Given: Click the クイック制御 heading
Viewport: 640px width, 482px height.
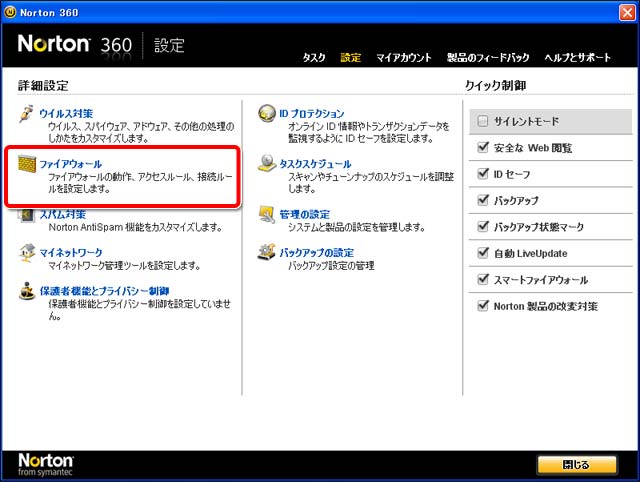Looking at the screenshot, I should coord(496,86).
